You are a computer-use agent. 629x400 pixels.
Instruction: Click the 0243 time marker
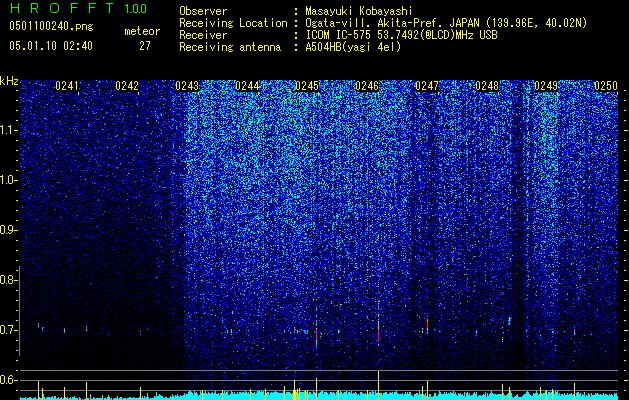coord(187,86)
